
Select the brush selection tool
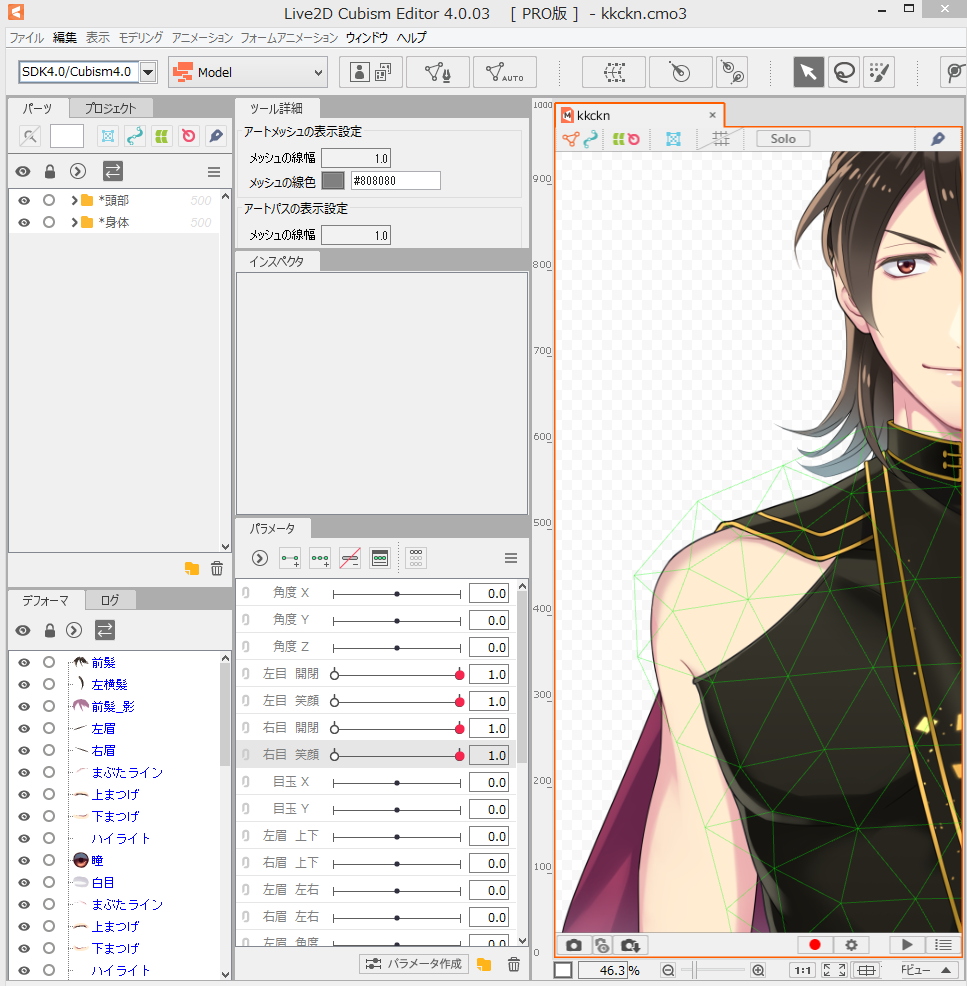(879, 72)
